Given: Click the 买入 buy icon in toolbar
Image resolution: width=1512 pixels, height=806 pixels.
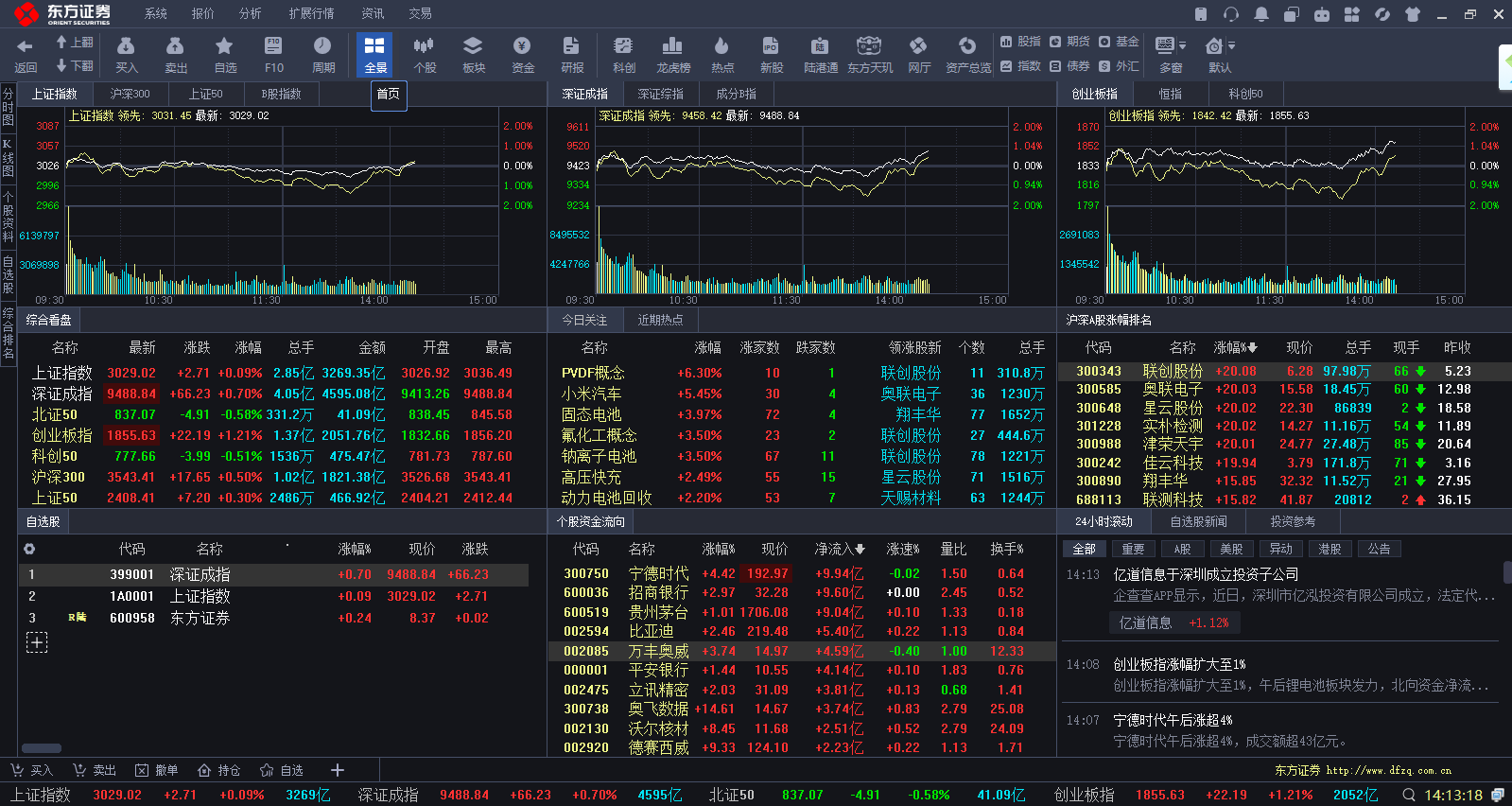Looking at the screenshot, I should 126,55.
